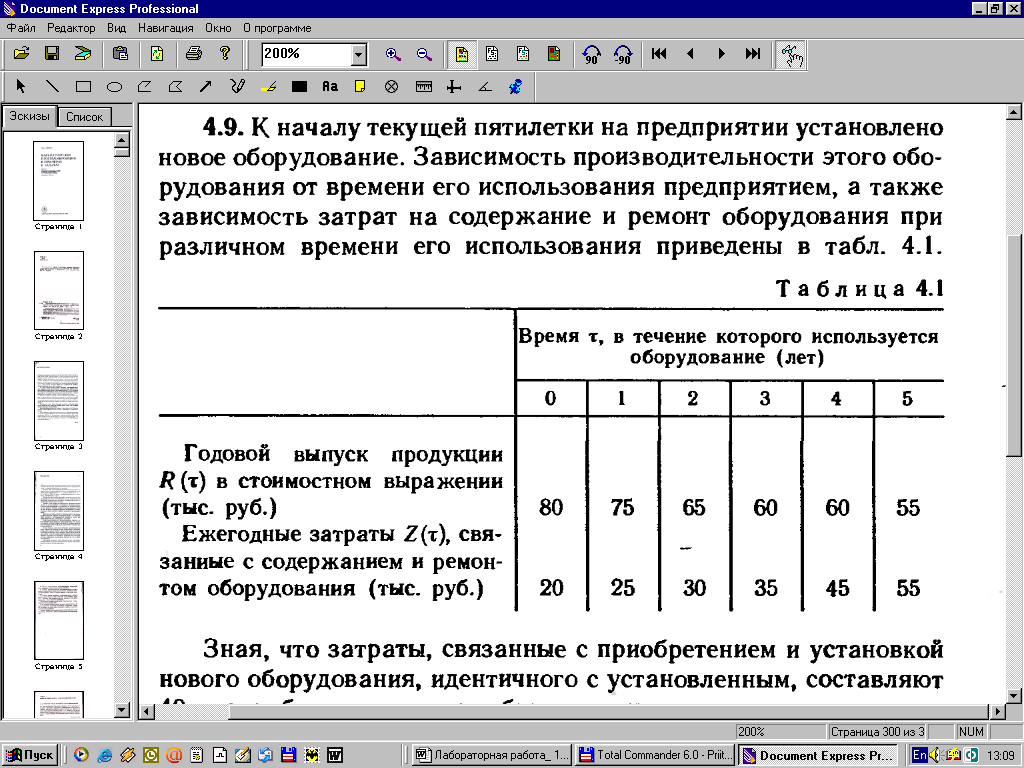Click the Zoom out magnifier
The image size is (1024, 768).
pyautogui.click(x=424, y=54)
